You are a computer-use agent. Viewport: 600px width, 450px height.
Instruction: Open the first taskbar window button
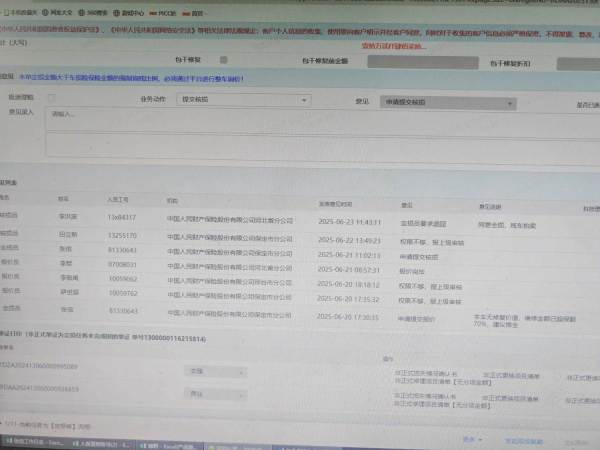[x=35, y=442]
